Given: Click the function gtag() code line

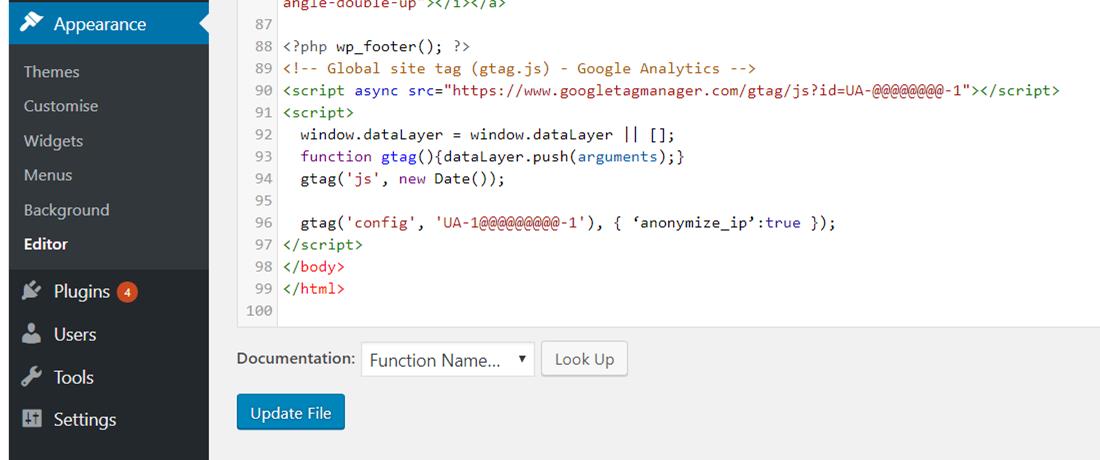Looking at the screenshot, I should coord(492,156).
